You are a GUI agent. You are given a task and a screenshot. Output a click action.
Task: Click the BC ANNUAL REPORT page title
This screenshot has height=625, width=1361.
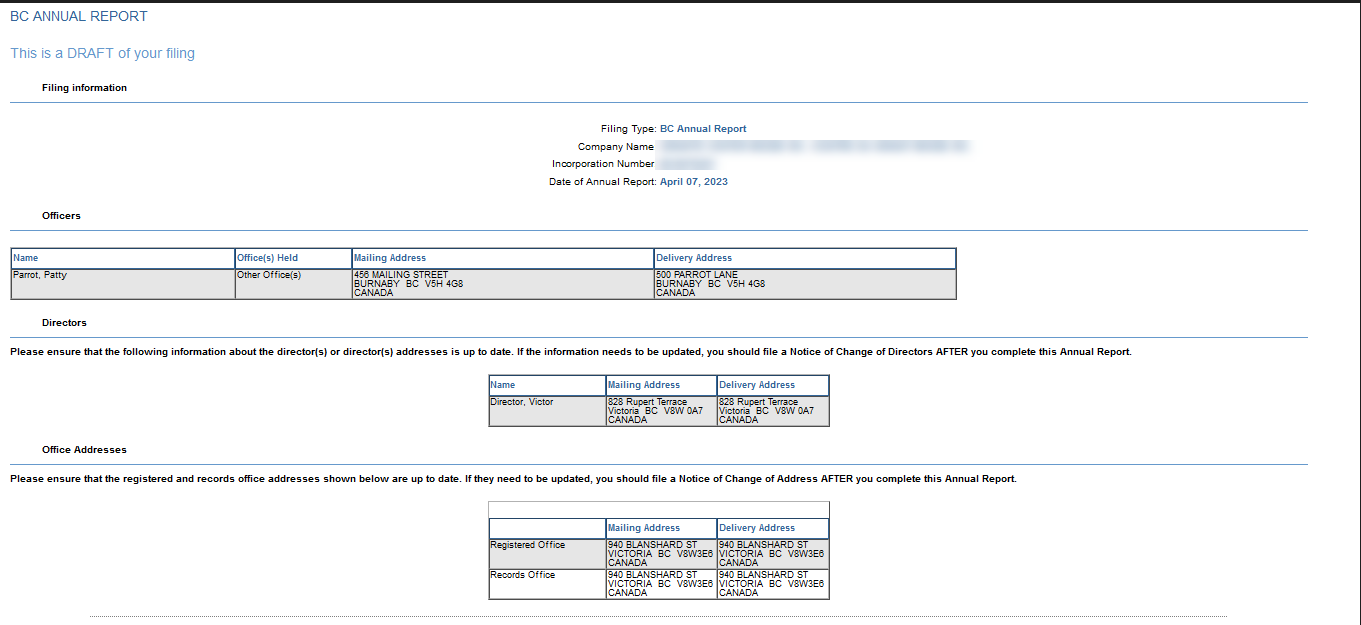coord(79,17)
